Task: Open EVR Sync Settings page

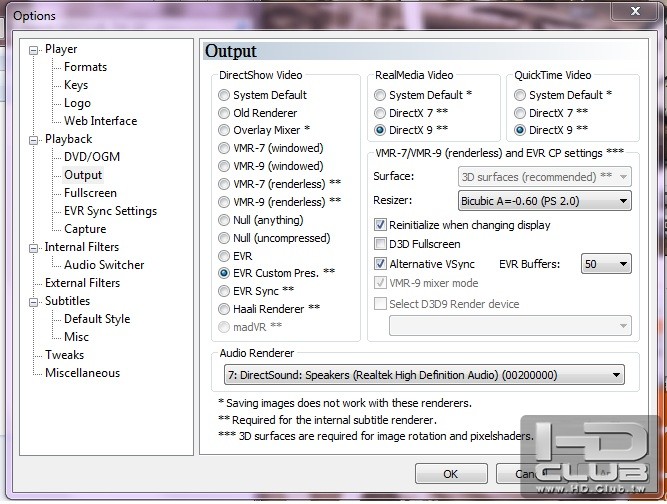Action: pos(110,211)
